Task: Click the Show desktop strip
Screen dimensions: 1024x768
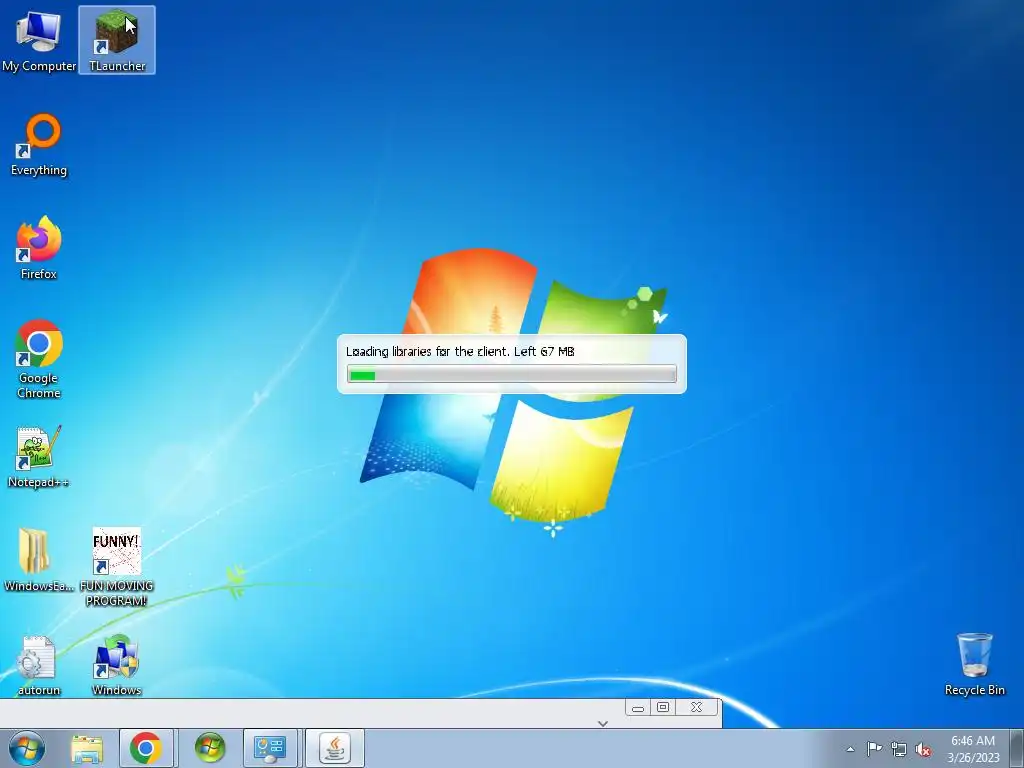Action: click(x=1019, y=748)
